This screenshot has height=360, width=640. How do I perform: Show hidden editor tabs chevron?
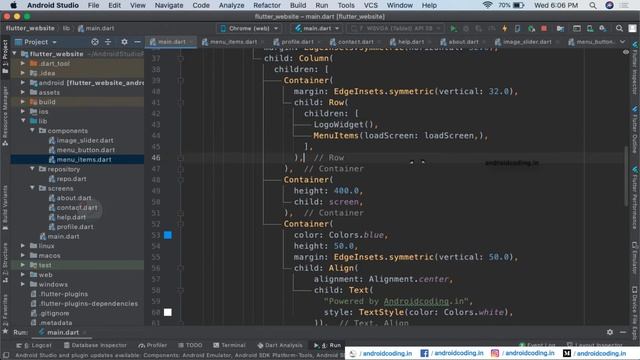tap(622, 42)
